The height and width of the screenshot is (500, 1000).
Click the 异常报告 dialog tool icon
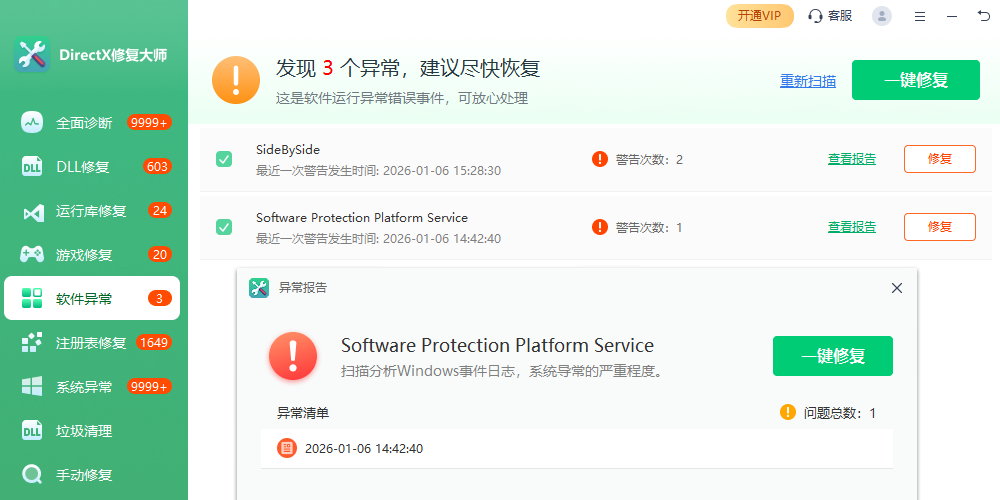259,288
